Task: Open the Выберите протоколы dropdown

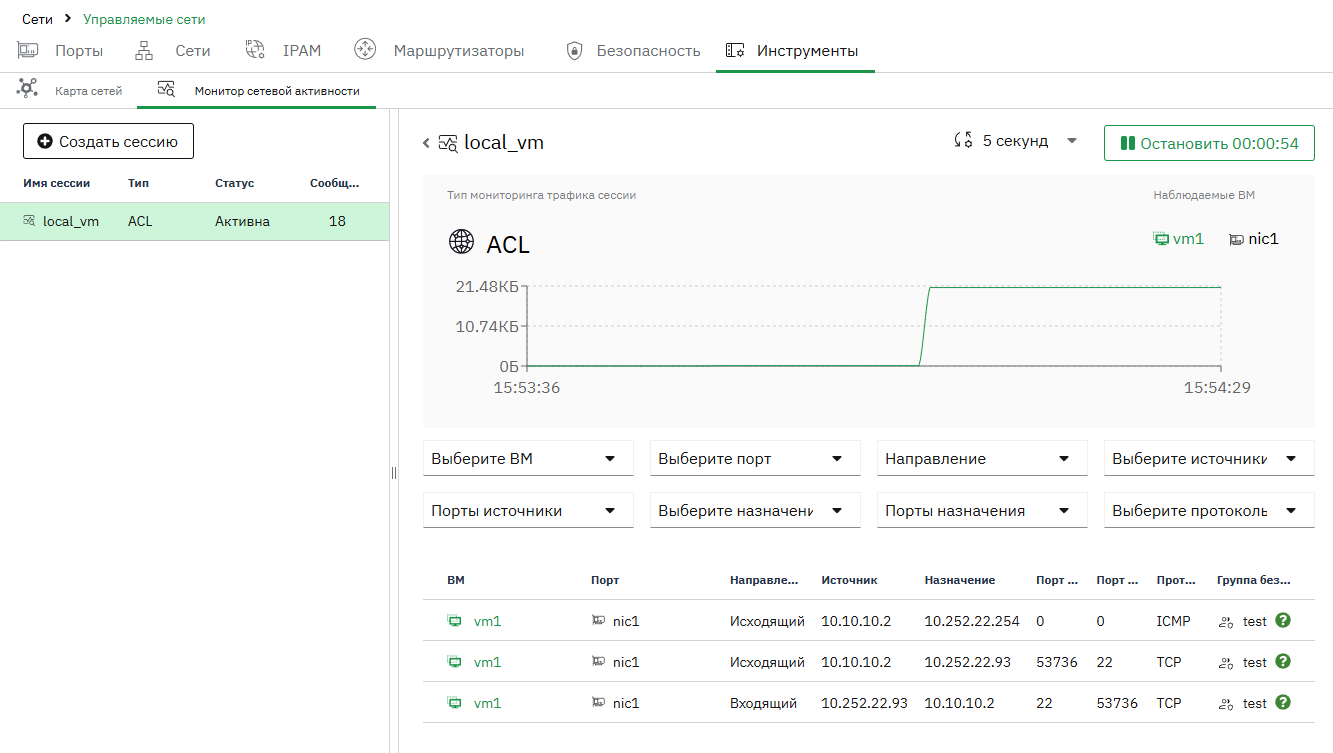Action: [1209, 510]
